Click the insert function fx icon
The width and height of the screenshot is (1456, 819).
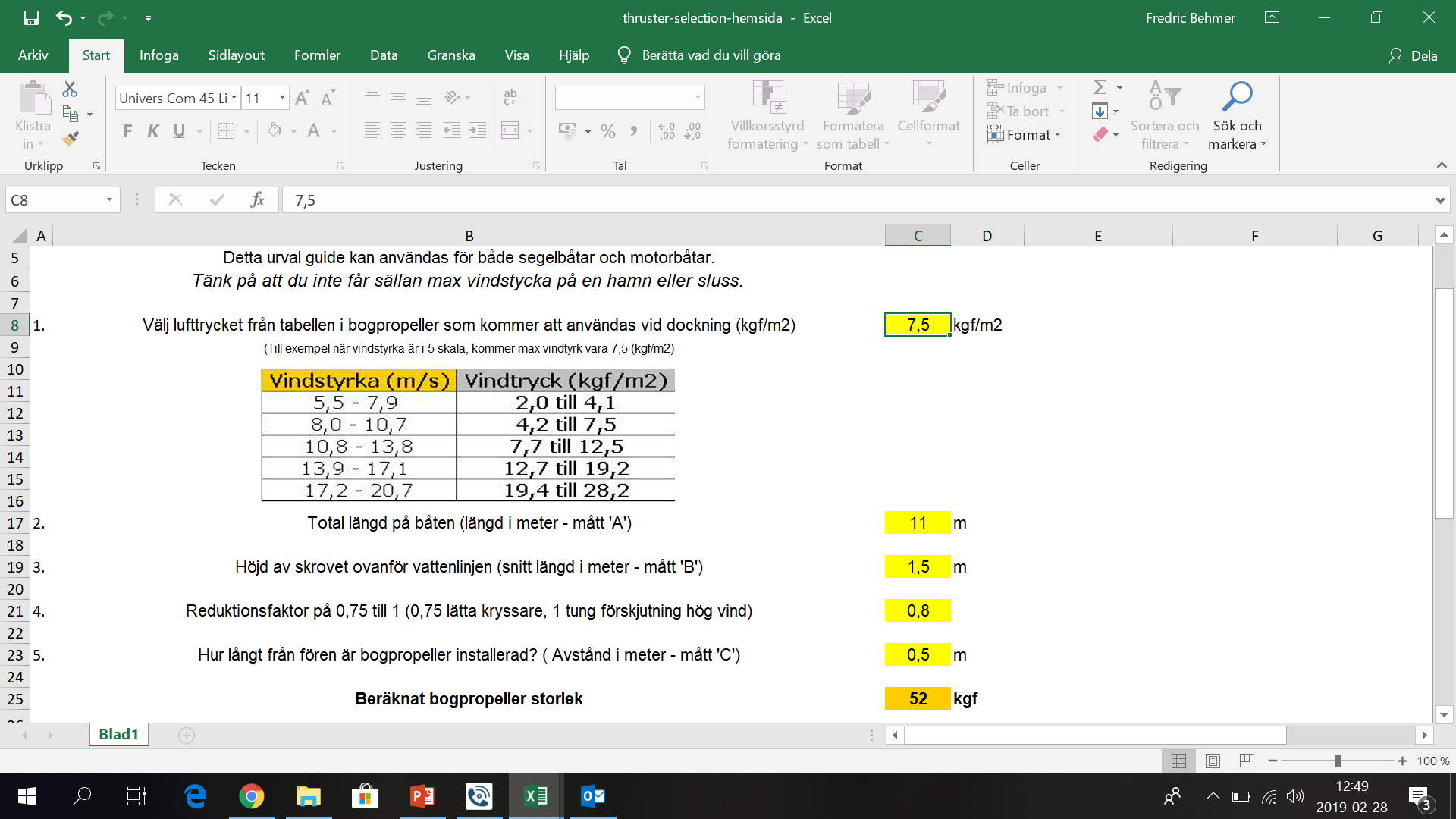257,200
